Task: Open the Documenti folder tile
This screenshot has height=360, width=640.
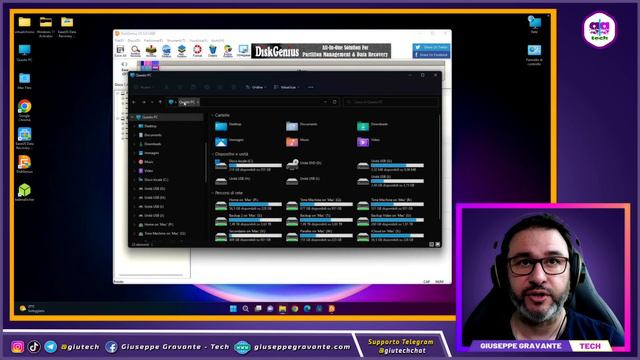Action: tap(302, 126)
